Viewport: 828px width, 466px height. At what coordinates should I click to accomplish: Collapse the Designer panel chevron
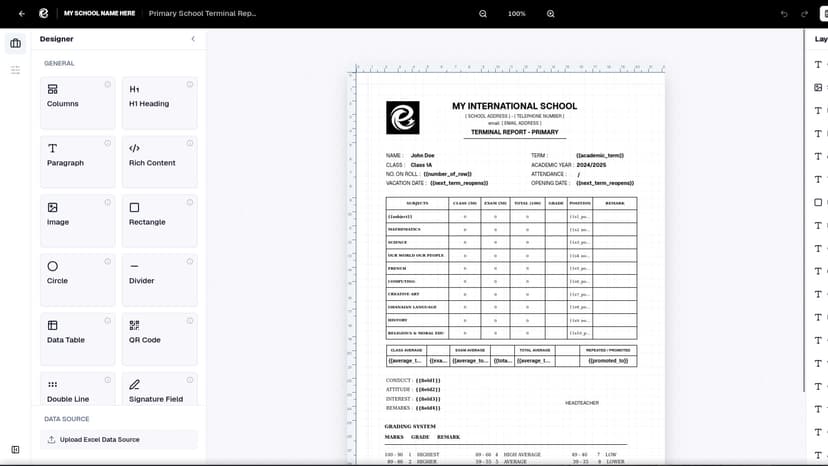coord(193,39)
